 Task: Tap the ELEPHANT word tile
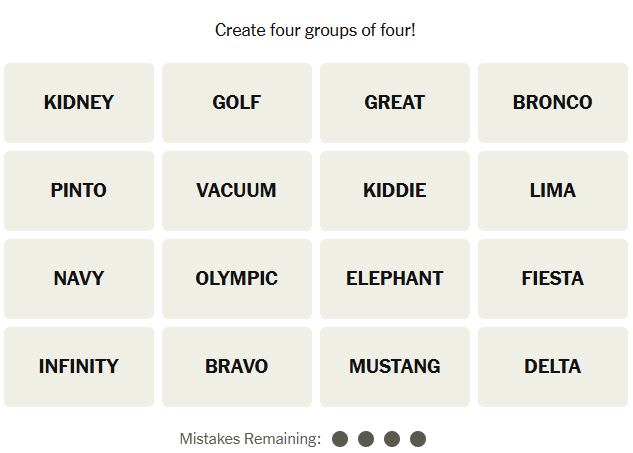[395, 278]
